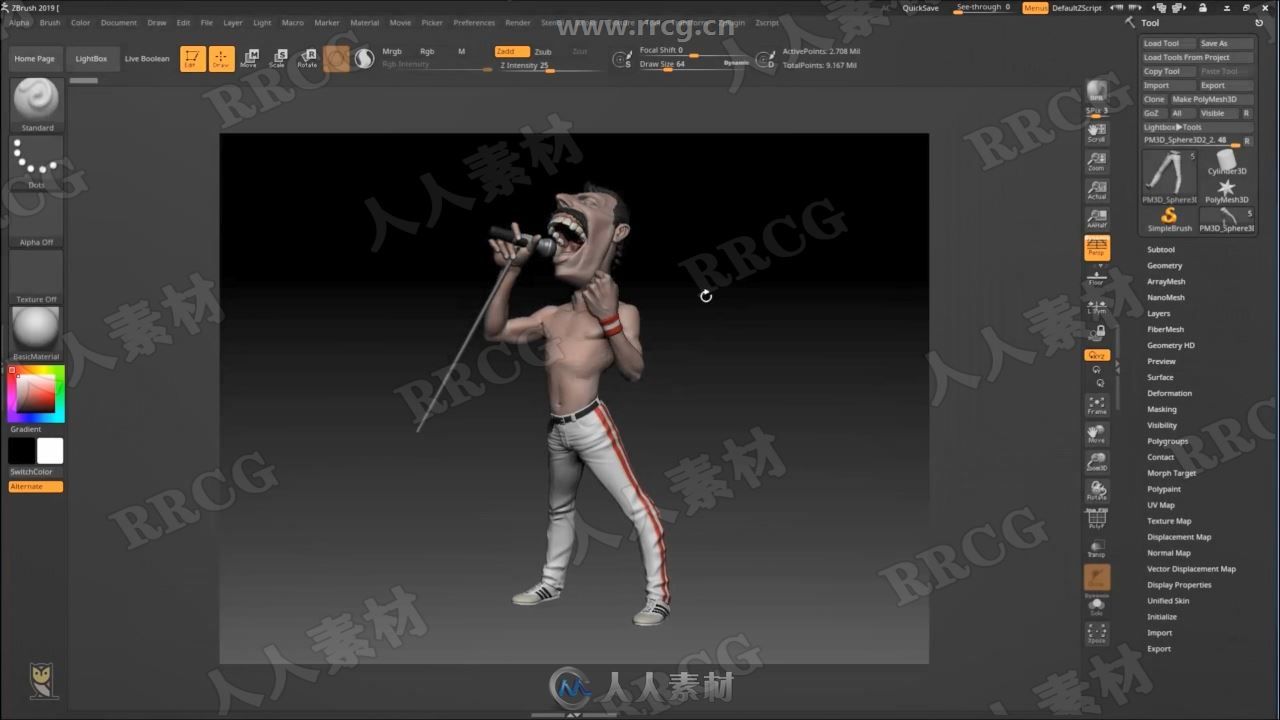Open the Brush menu
The height and width of the screenshot is (720, 1280).
pos(50,22)
